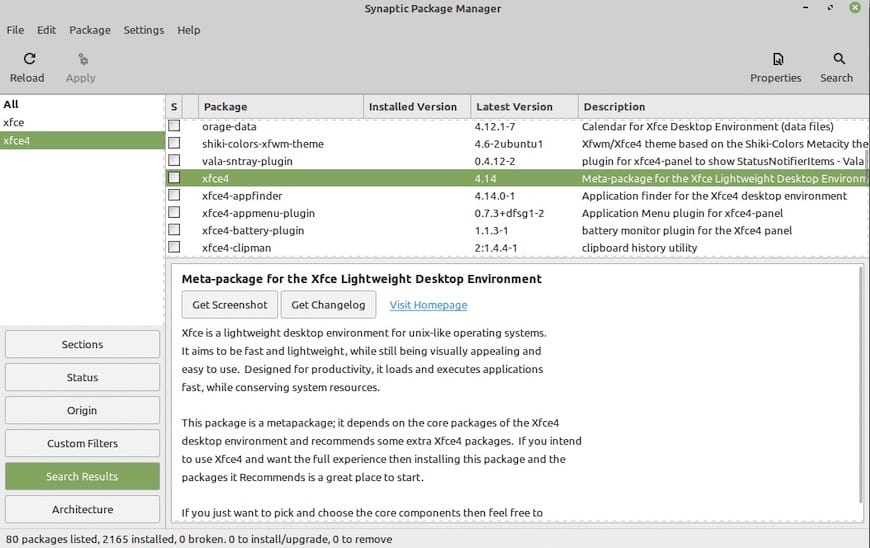
Task: Click the Reload toolbar icon
Action: (x=29, y=59)
